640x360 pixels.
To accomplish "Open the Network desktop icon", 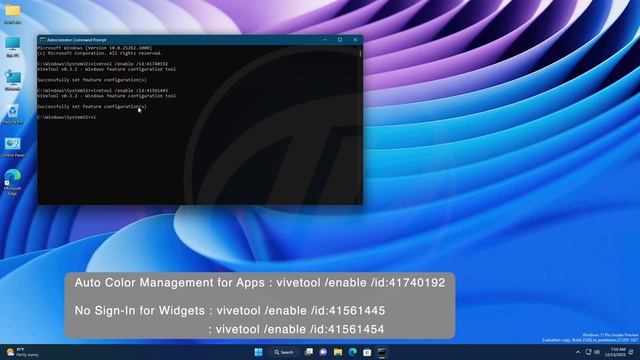I will pyautogui.click(x=13, y=80).
